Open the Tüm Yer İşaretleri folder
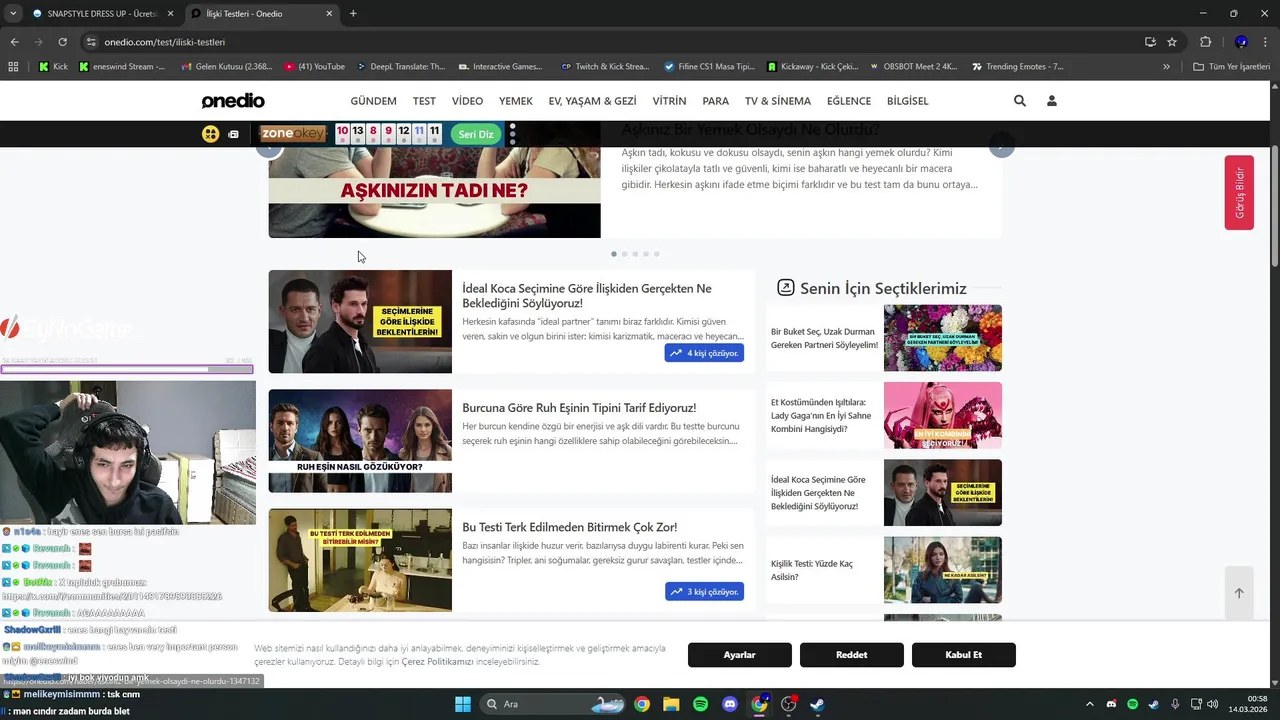 coord(1231,67)
